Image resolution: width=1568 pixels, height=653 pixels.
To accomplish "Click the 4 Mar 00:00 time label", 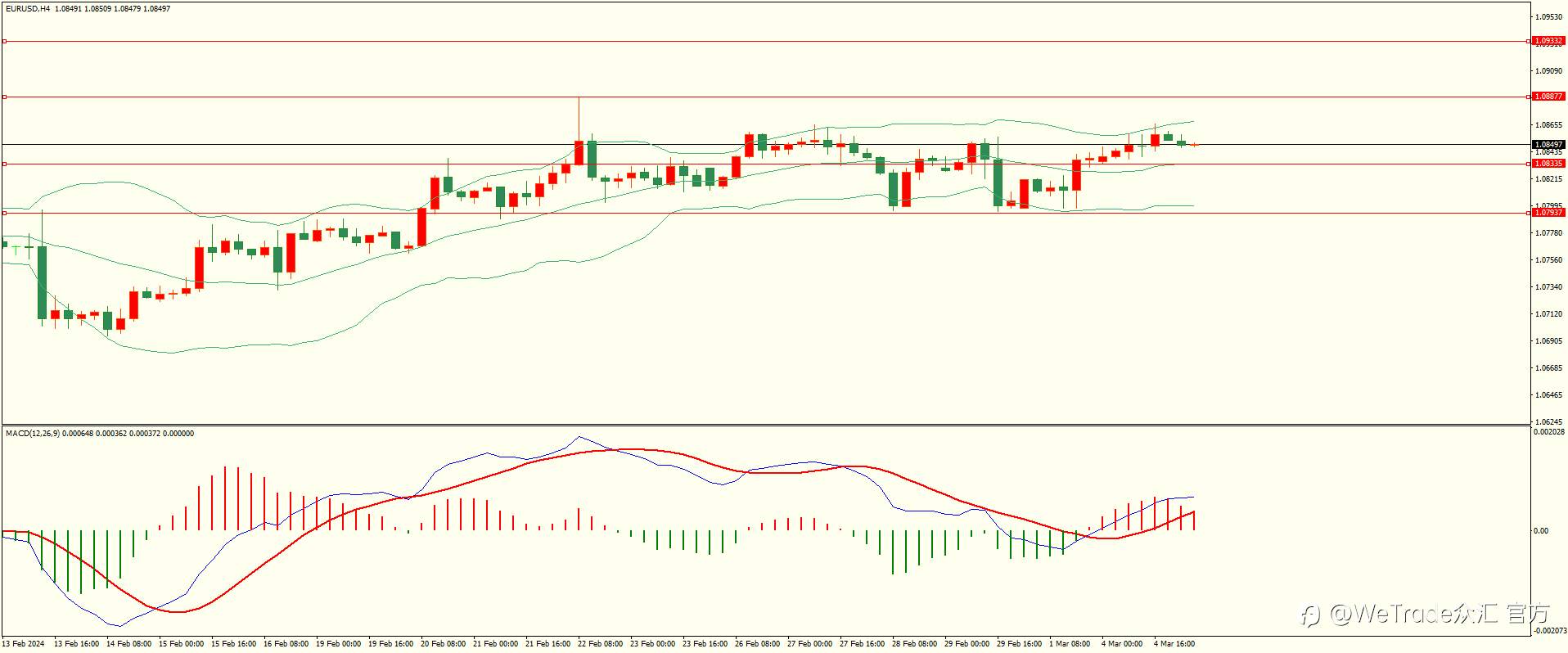I will (x=1122, y=644).
